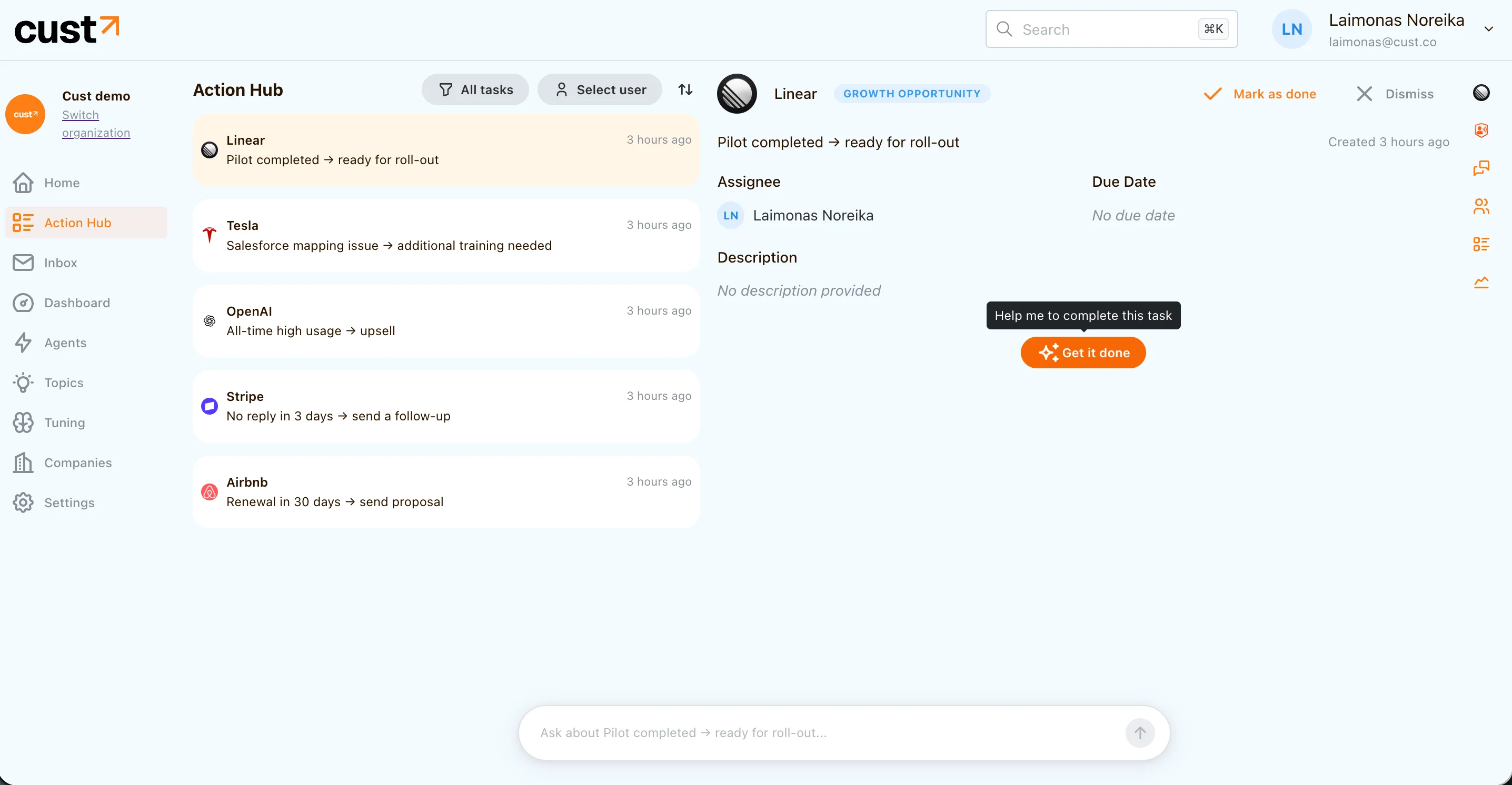Click the Created 3 hours ago text
This screenshot has height=785, width=1512.
click(1389, 142)
